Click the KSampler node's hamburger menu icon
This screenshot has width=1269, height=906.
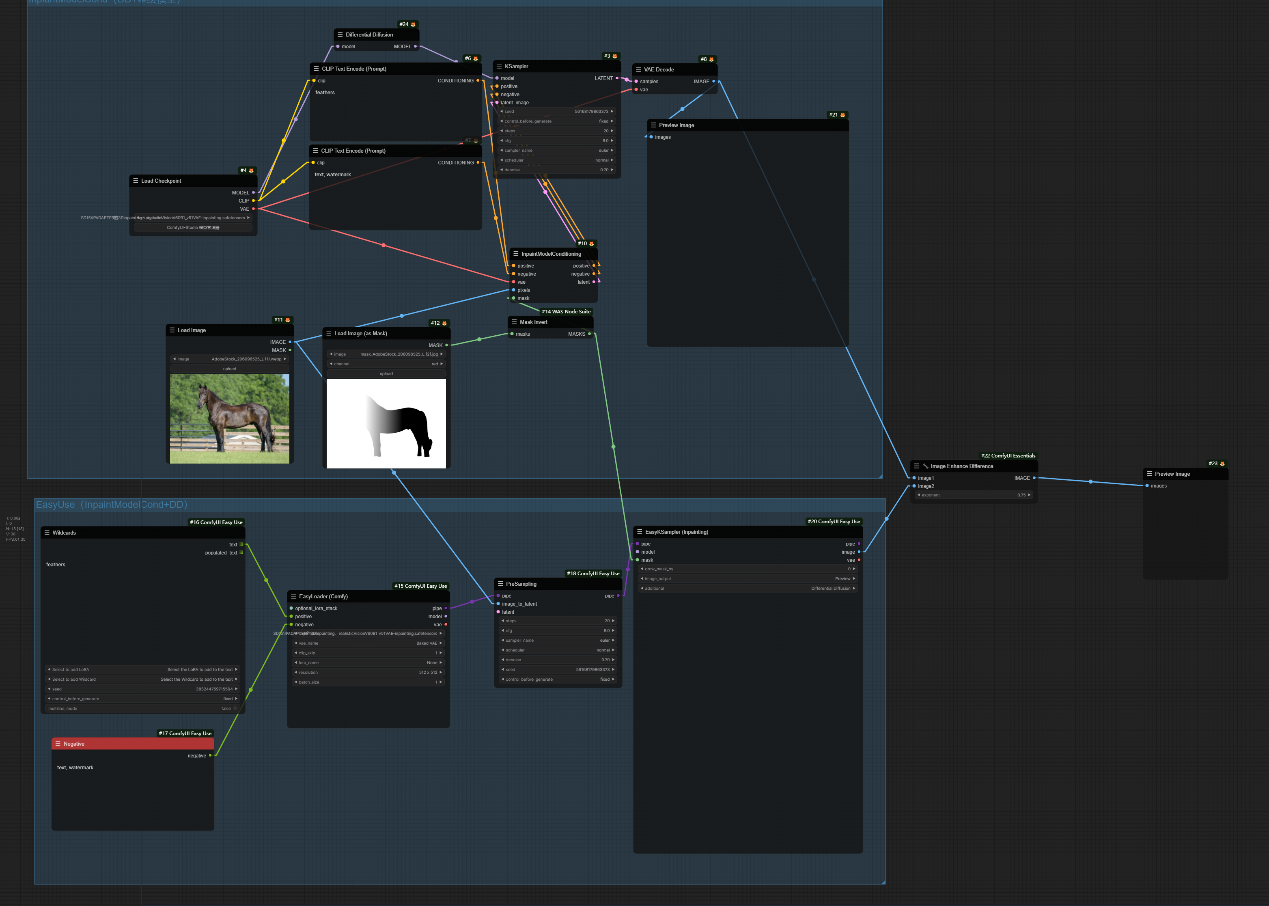click(x=499, y=66)
